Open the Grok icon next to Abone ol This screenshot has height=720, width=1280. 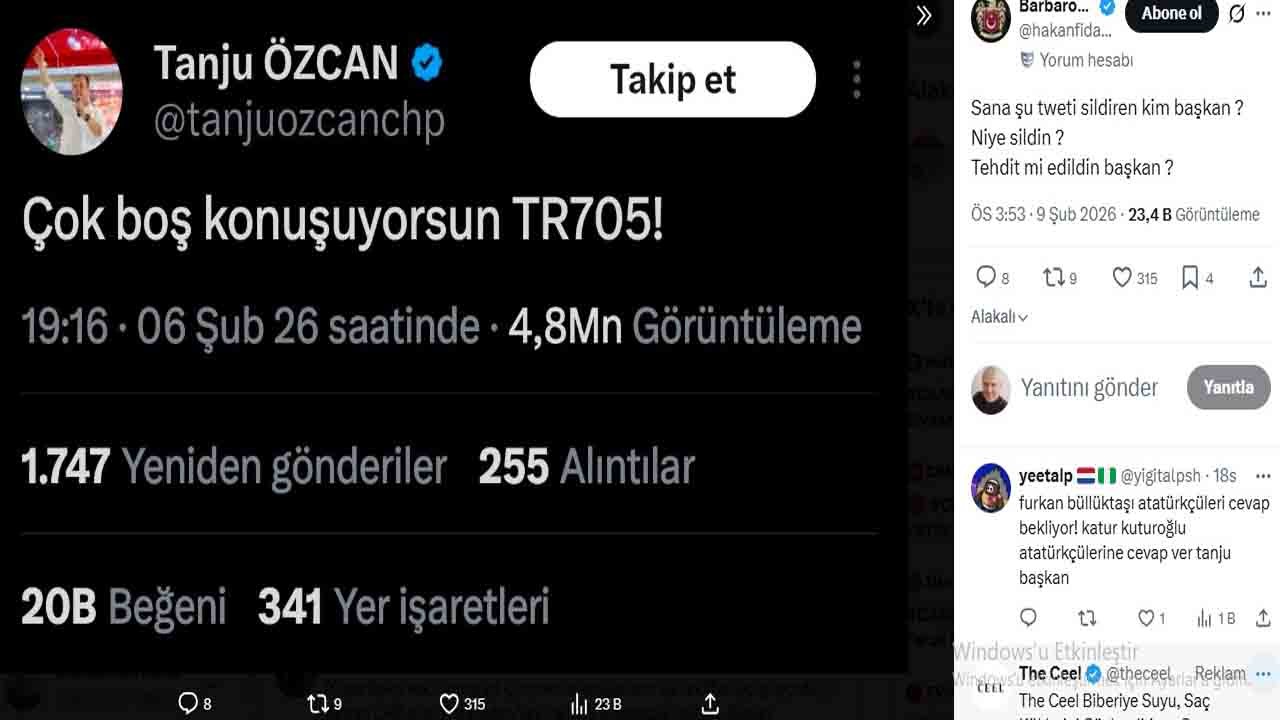click(x=1237, y=14)
